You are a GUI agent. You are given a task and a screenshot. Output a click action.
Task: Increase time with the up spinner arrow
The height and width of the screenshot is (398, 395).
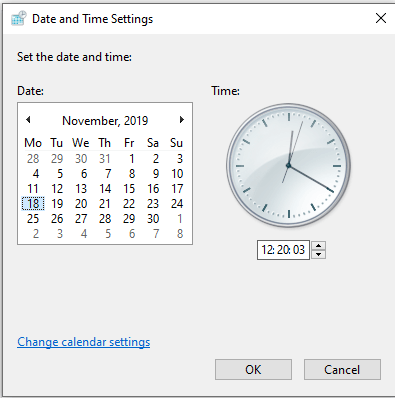[319, 246]
